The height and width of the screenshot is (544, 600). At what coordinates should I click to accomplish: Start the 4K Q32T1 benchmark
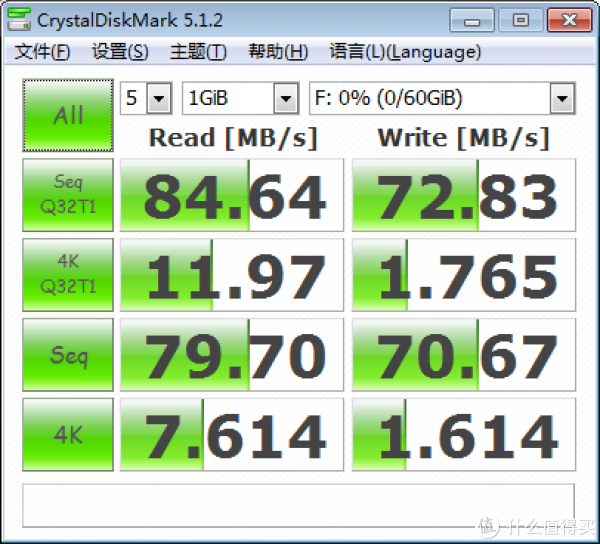pyautogui.click(x=68, y=275)
